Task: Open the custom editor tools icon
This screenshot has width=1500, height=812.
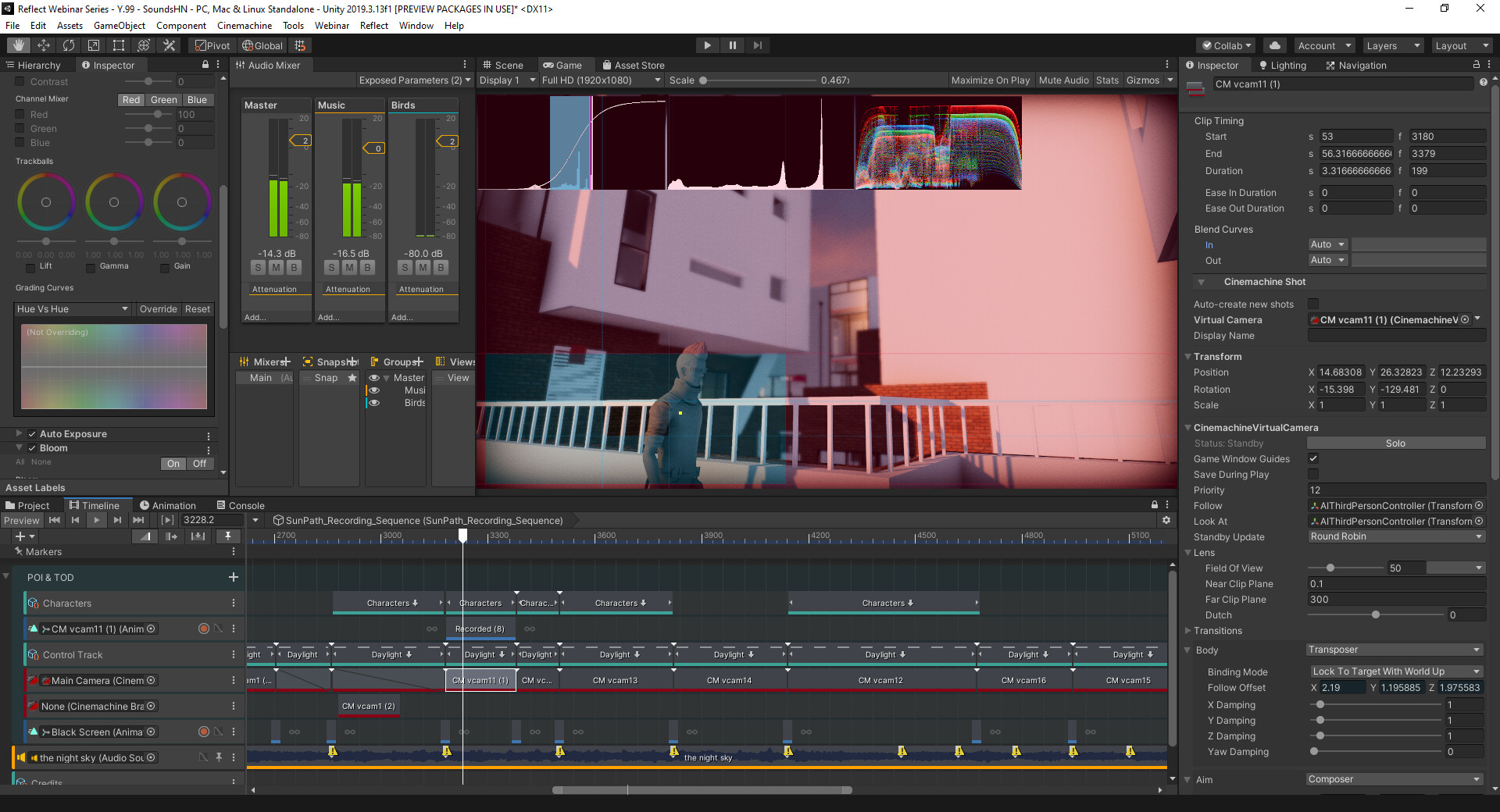Action: (x=169, y=45)
